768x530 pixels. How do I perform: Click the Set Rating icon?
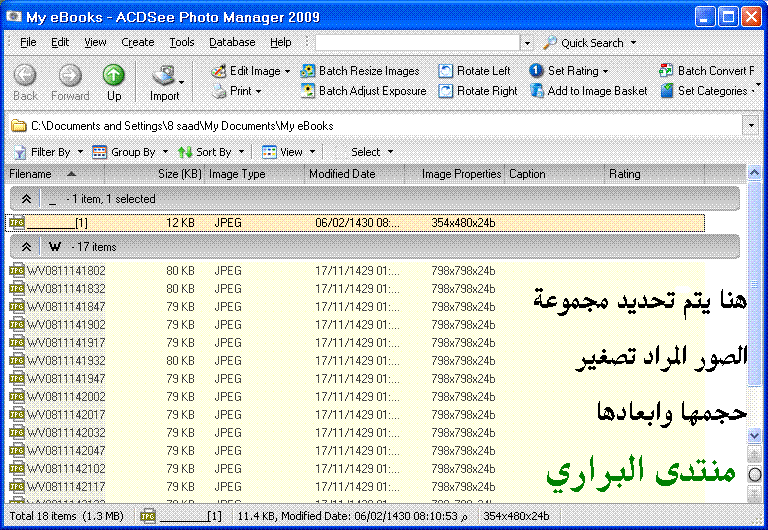click(x=536, y=71)
